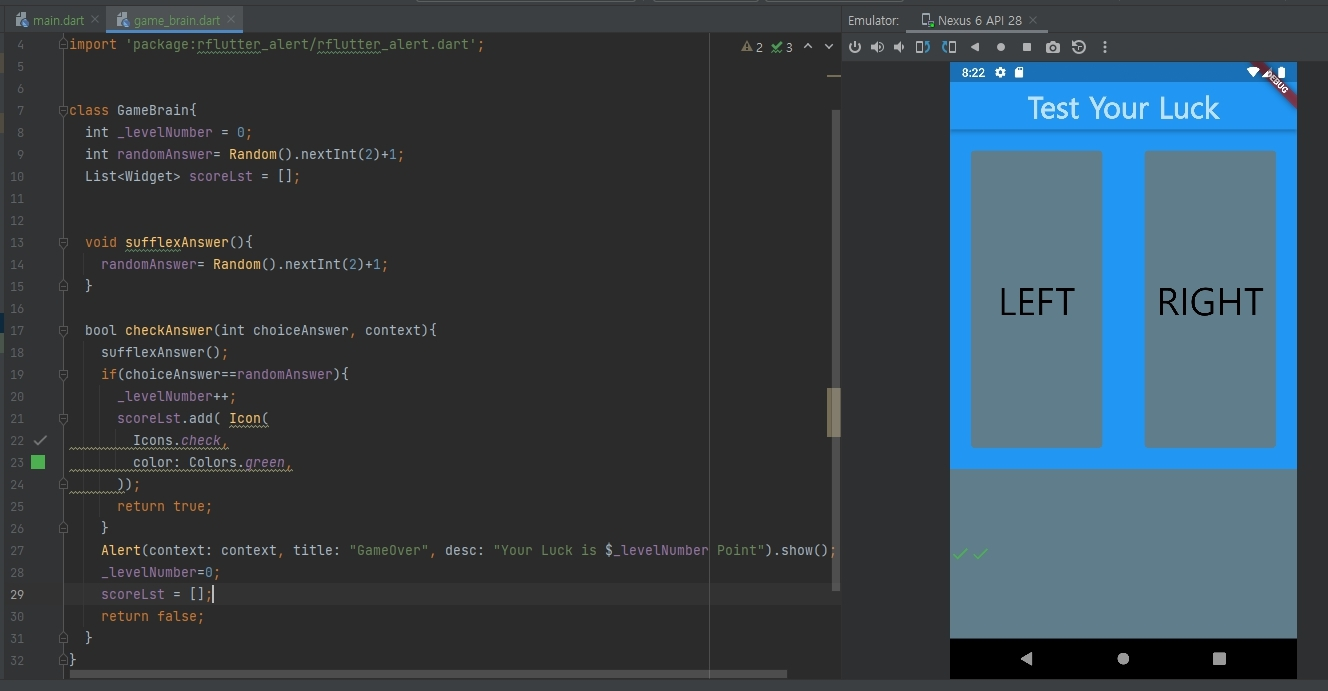Click the emulator toolbar Overview square

click(x=1027, y=47)
